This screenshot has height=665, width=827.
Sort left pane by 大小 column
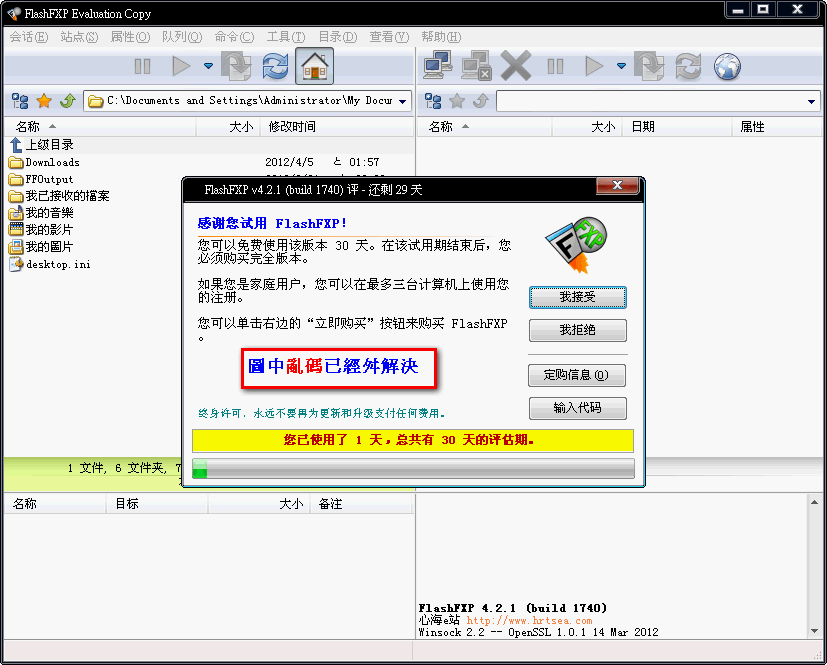click(228, 127)
